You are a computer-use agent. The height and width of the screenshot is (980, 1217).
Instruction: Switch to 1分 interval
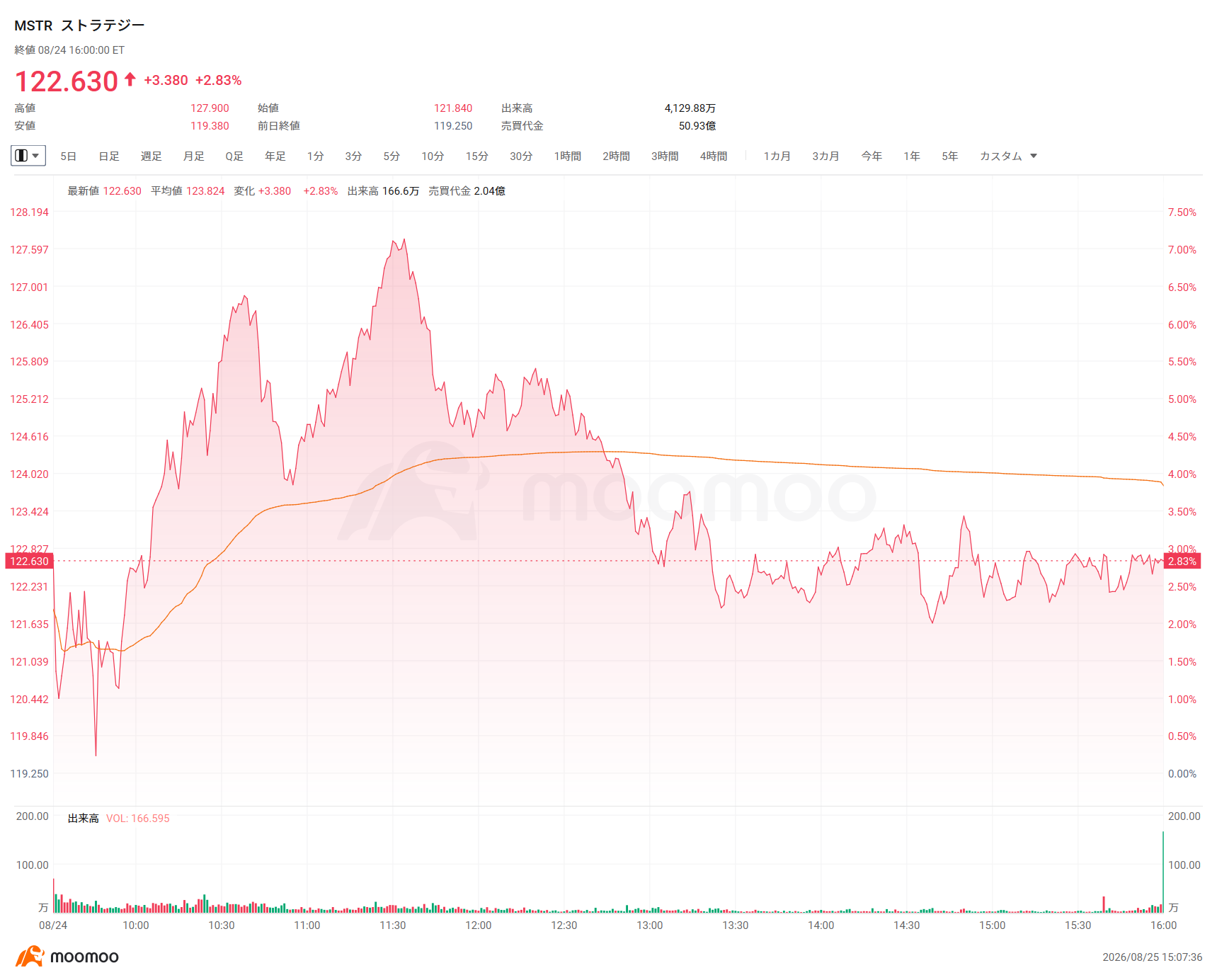(x=315, y=156)
